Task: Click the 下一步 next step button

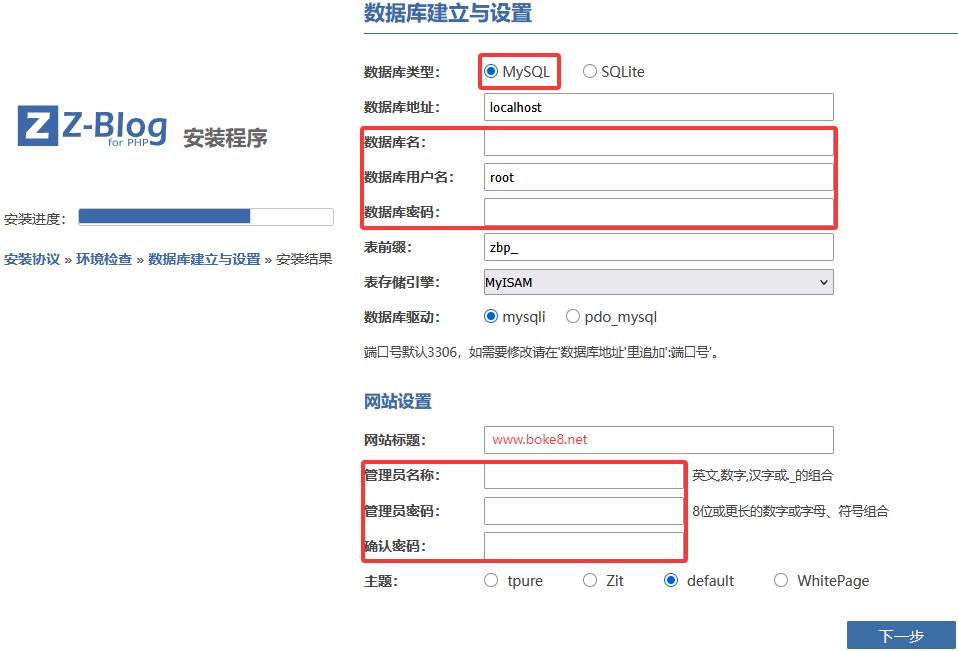Action: 901,635
